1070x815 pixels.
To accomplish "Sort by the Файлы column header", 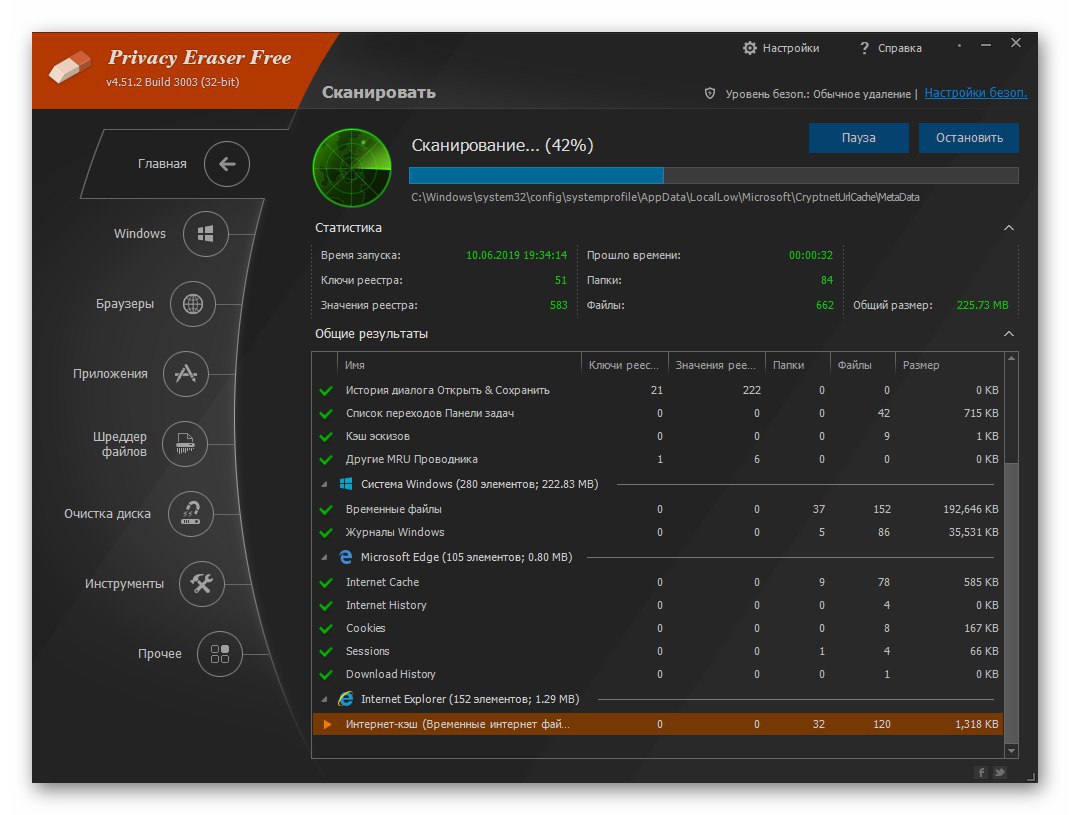I will click(863, 365).
